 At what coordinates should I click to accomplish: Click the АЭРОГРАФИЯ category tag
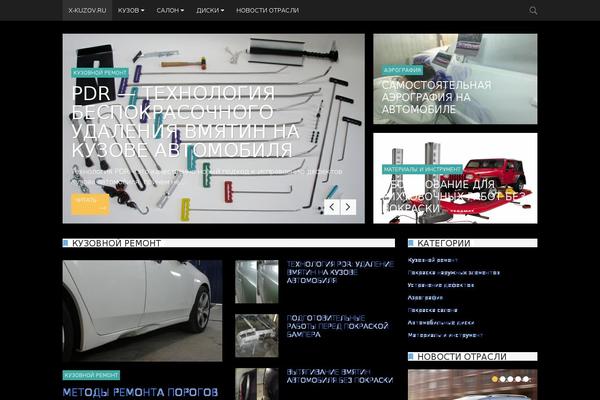pos(402,70)
